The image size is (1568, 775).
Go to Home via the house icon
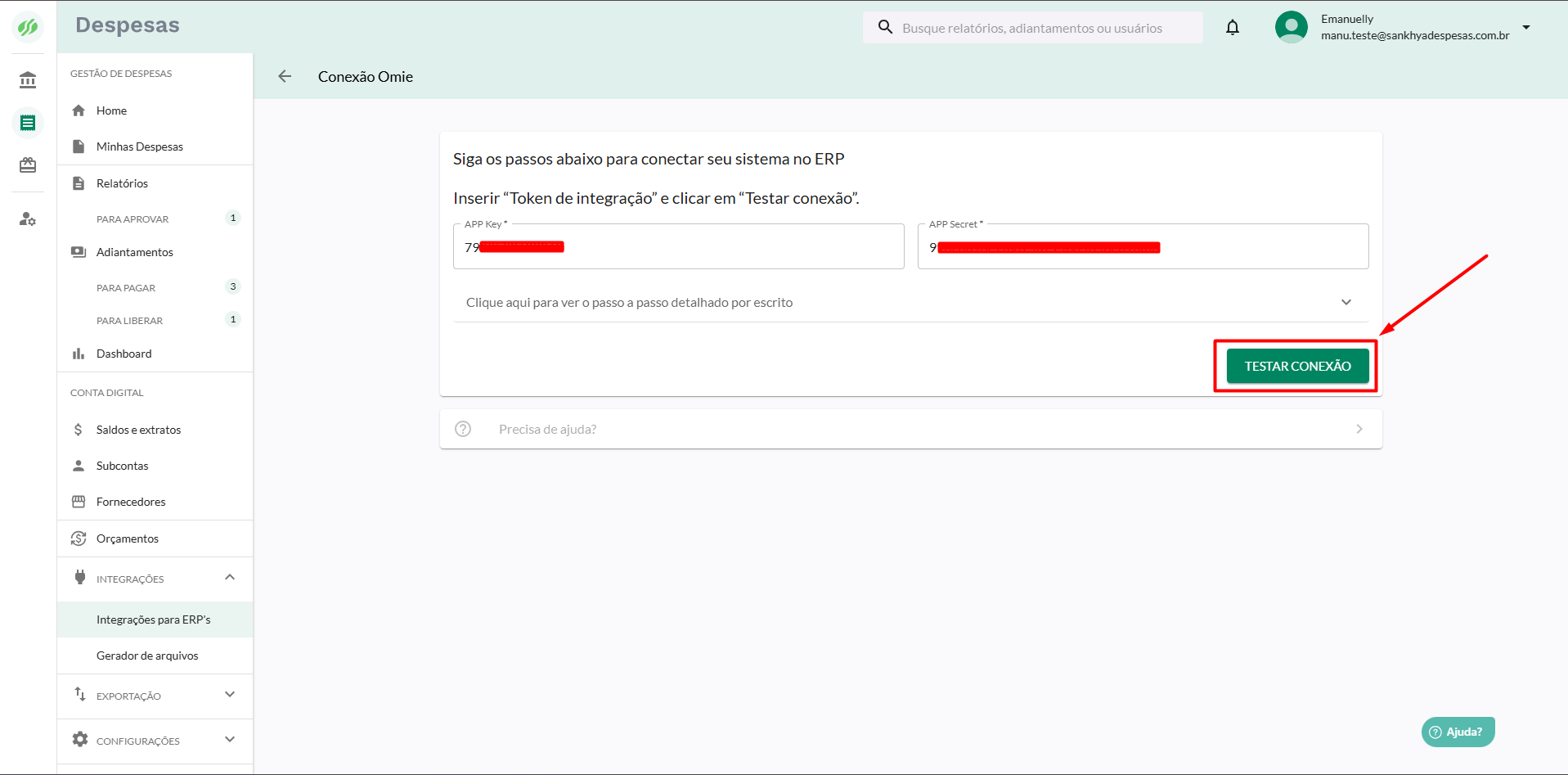pos(79,110)
